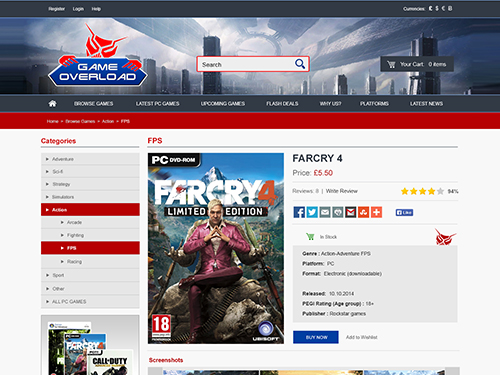Open Flash Deals menu item
Image resolution: width=500 pixels, height=375 pixels.
(x=282, y=104)
